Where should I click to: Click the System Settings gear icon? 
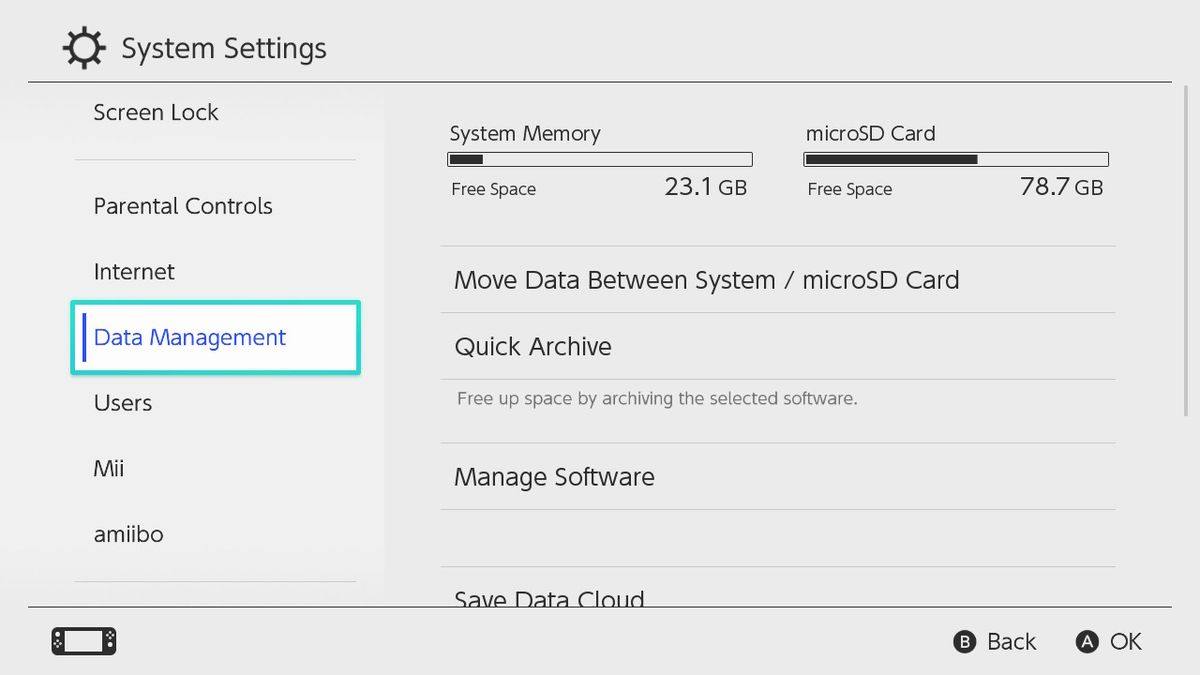[83, 49]
